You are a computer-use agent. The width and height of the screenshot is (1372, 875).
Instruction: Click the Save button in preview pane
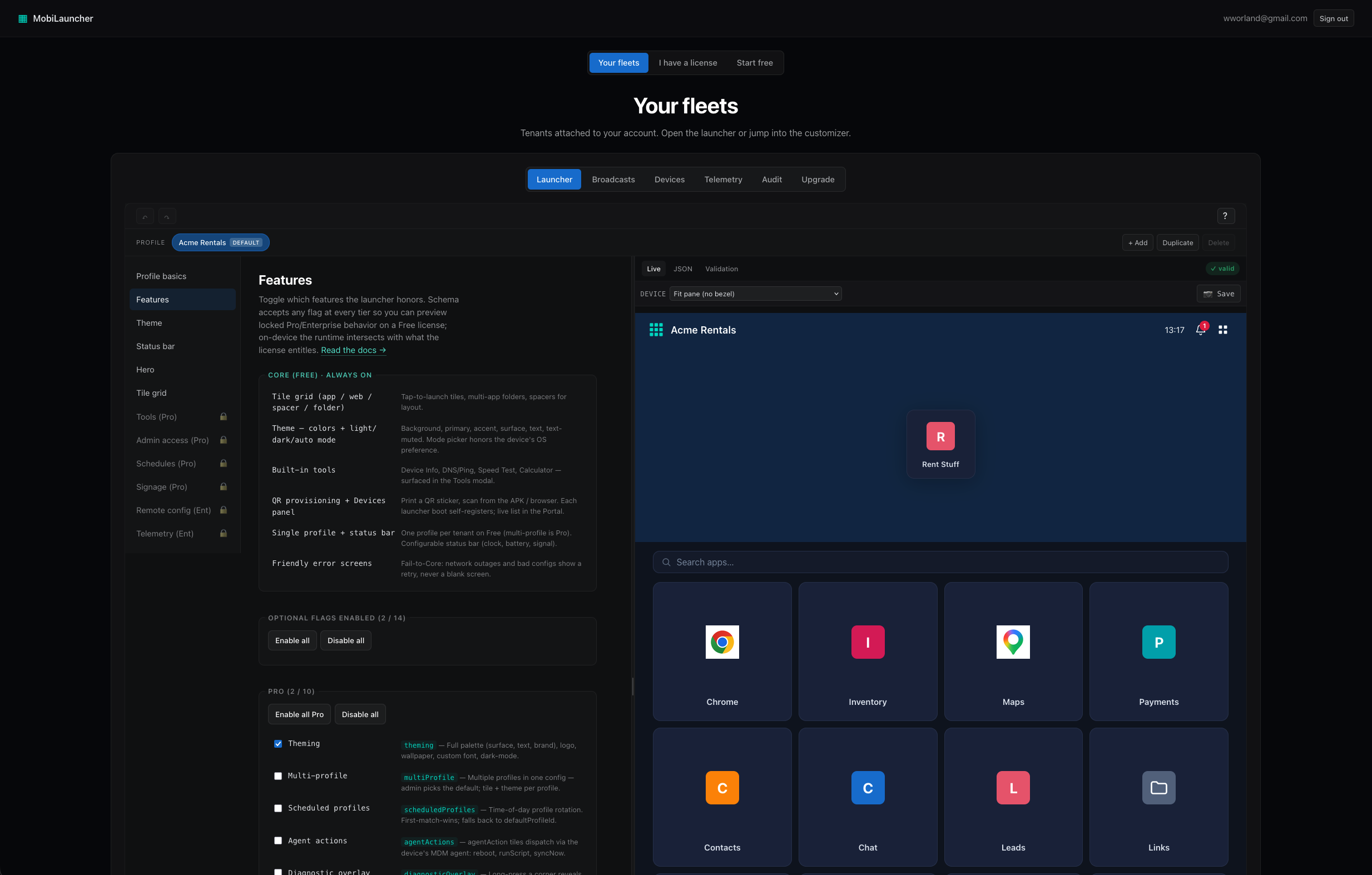[1218, 294]
